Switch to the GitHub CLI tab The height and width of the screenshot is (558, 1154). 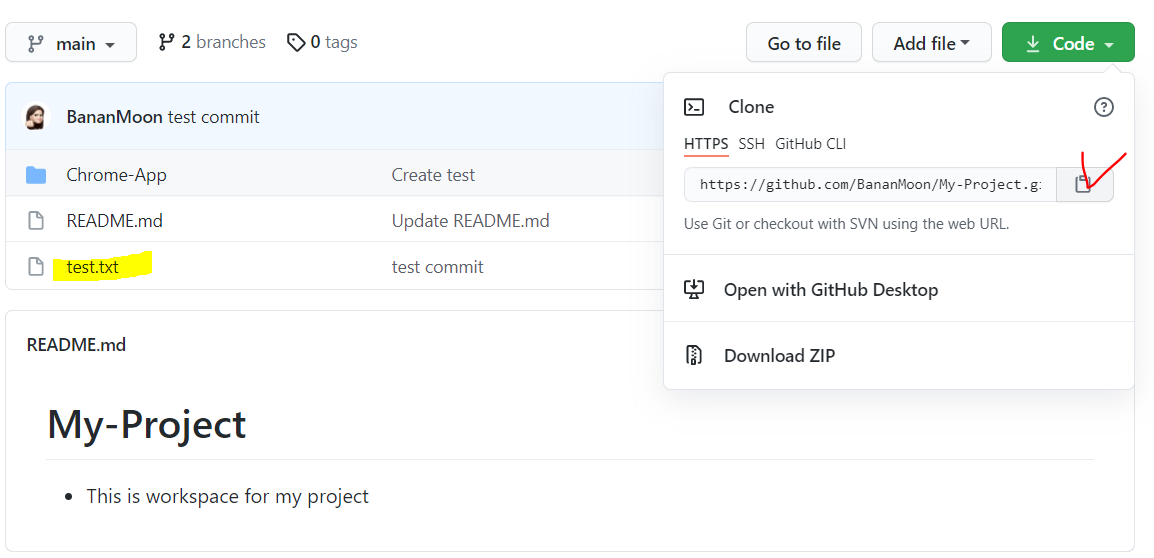tap(810, 144)
